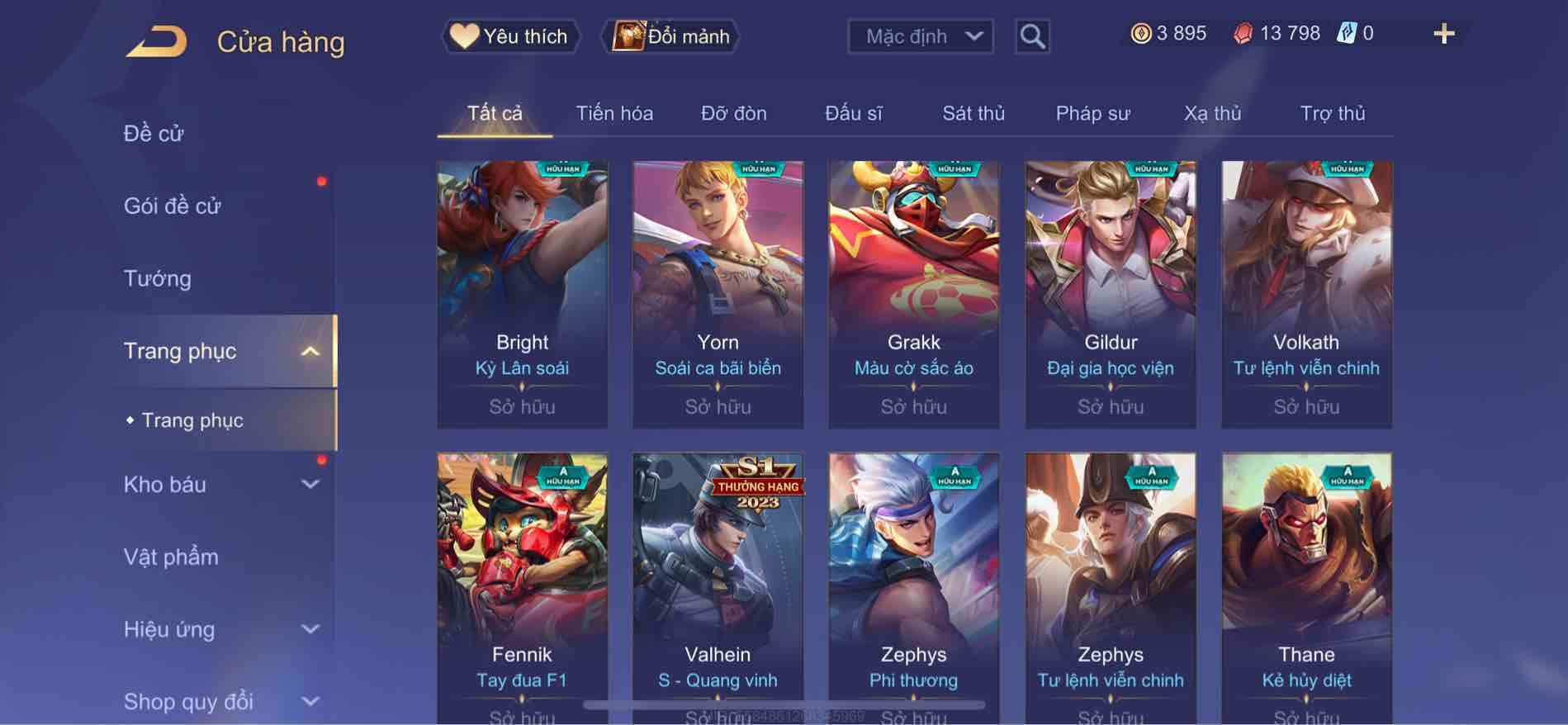Switch to the Tiến hóa tab
This screenshot has width=1568, height=725.
(x=614, y=113)
